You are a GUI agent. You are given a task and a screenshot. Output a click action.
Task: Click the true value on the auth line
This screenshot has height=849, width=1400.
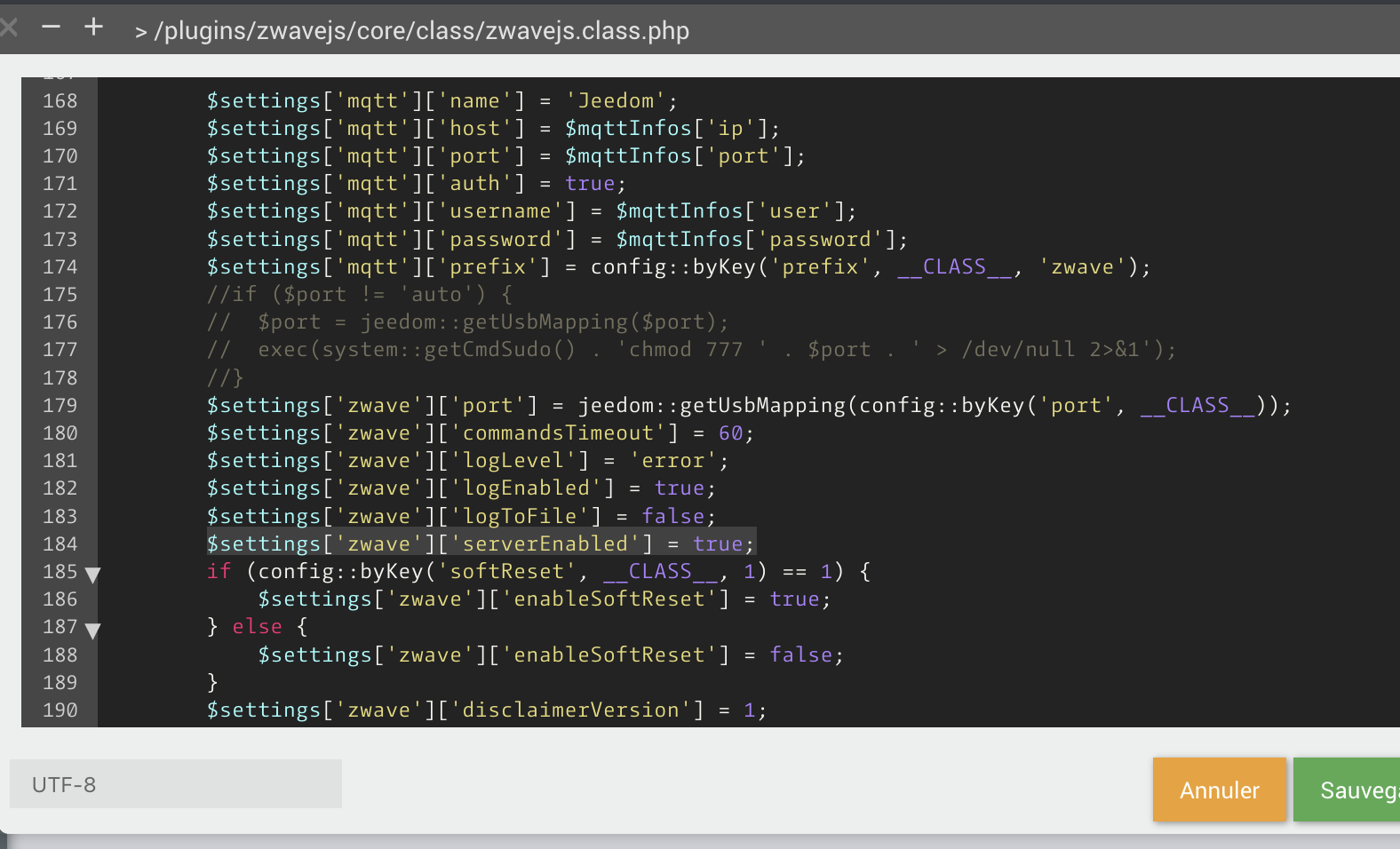coord(590,184)
